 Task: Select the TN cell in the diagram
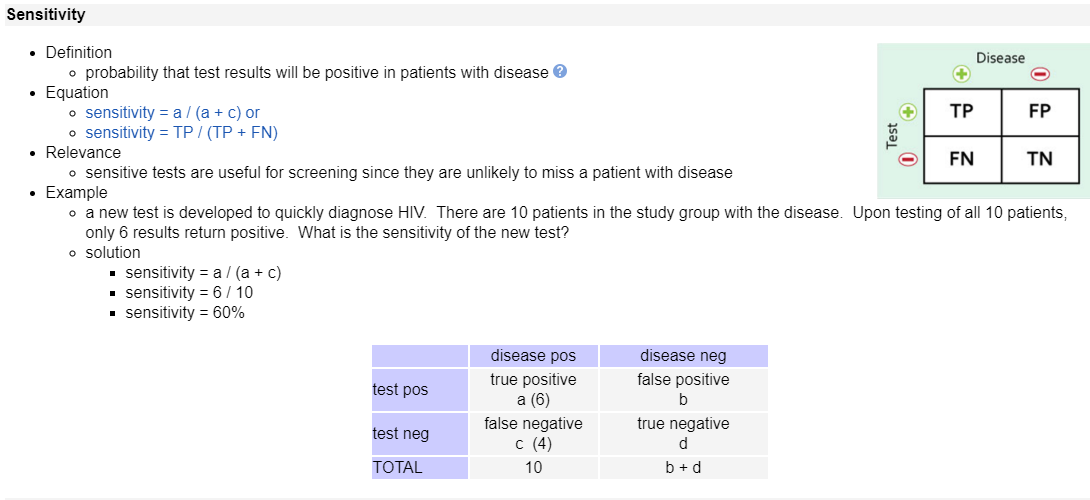1040,159
